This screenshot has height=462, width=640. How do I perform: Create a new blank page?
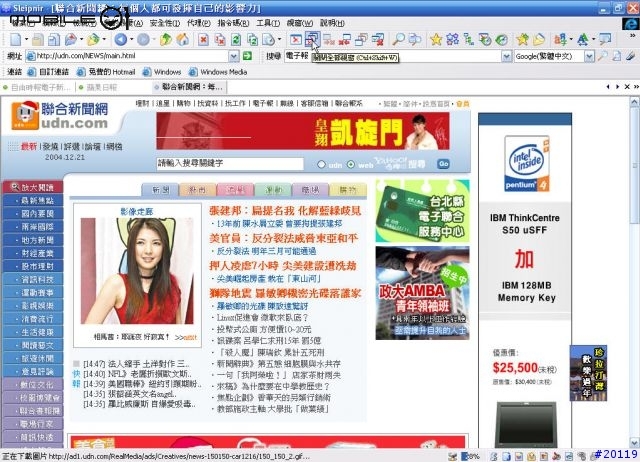click(16, 40)
